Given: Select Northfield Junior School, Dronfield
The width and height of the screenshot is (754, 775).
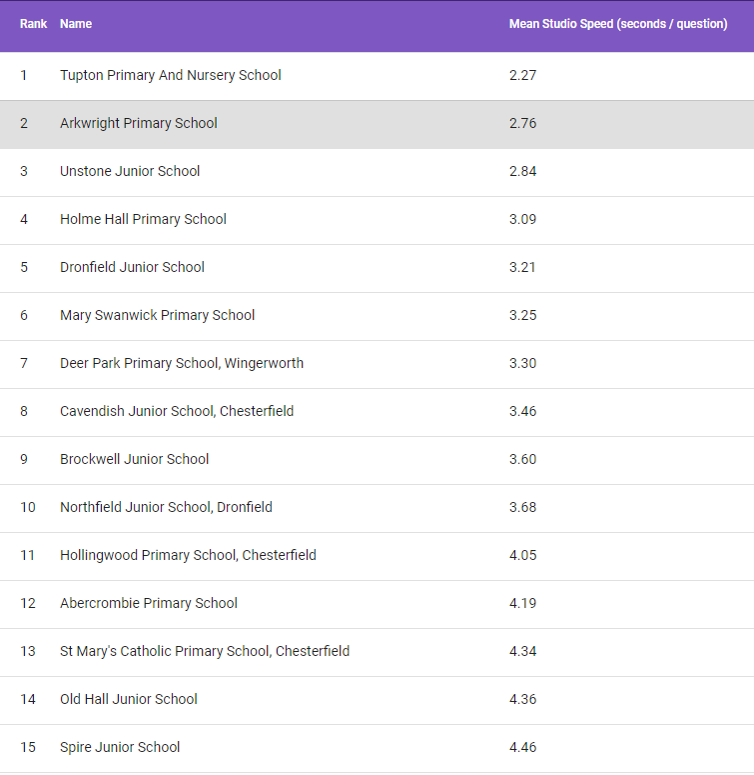Looking at the screenshot, I should coord(166,507).
